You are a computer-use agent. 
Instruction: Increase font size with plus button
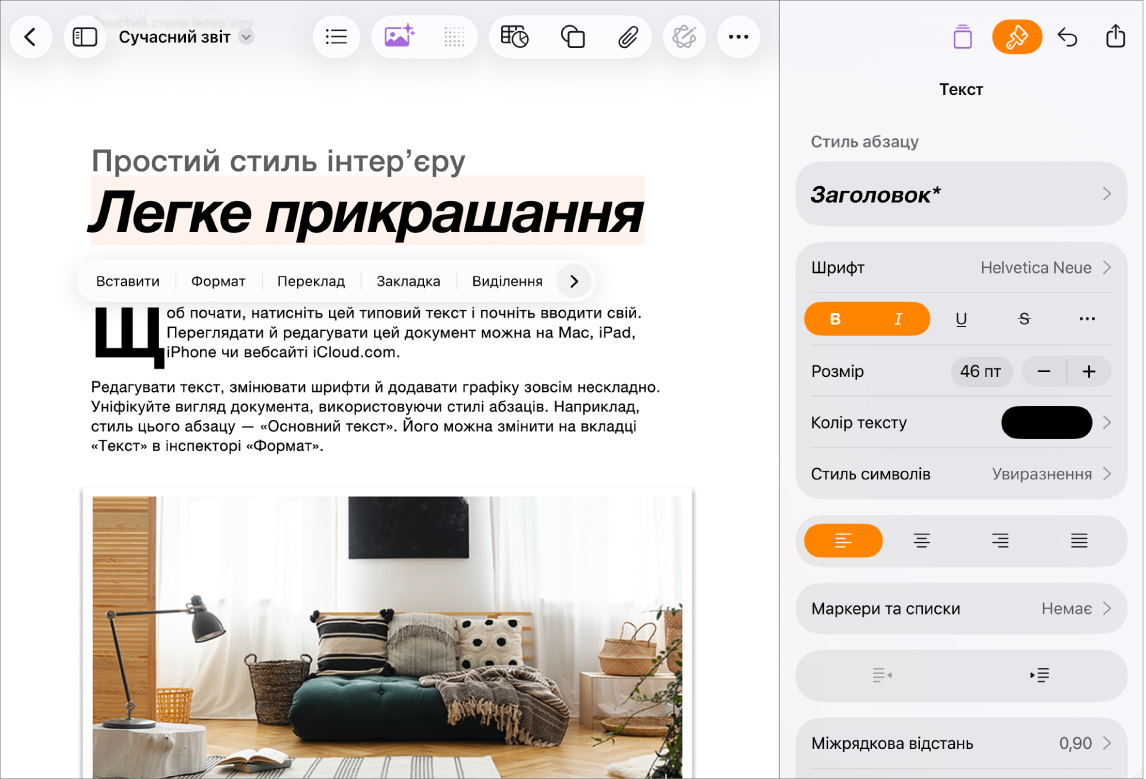[1089, 371]
